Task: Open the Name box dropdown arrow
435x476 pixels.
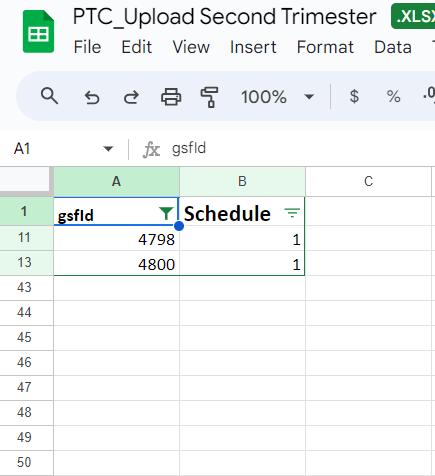Action: pos(108,149)
